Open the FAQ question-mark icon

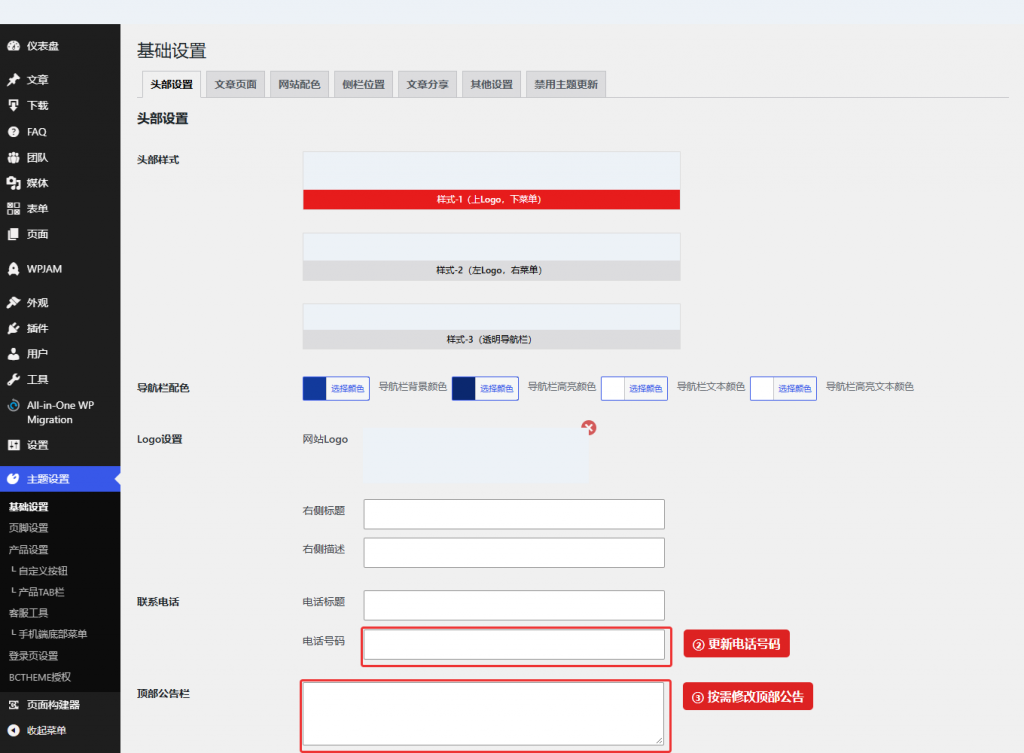tap(13, 132)
